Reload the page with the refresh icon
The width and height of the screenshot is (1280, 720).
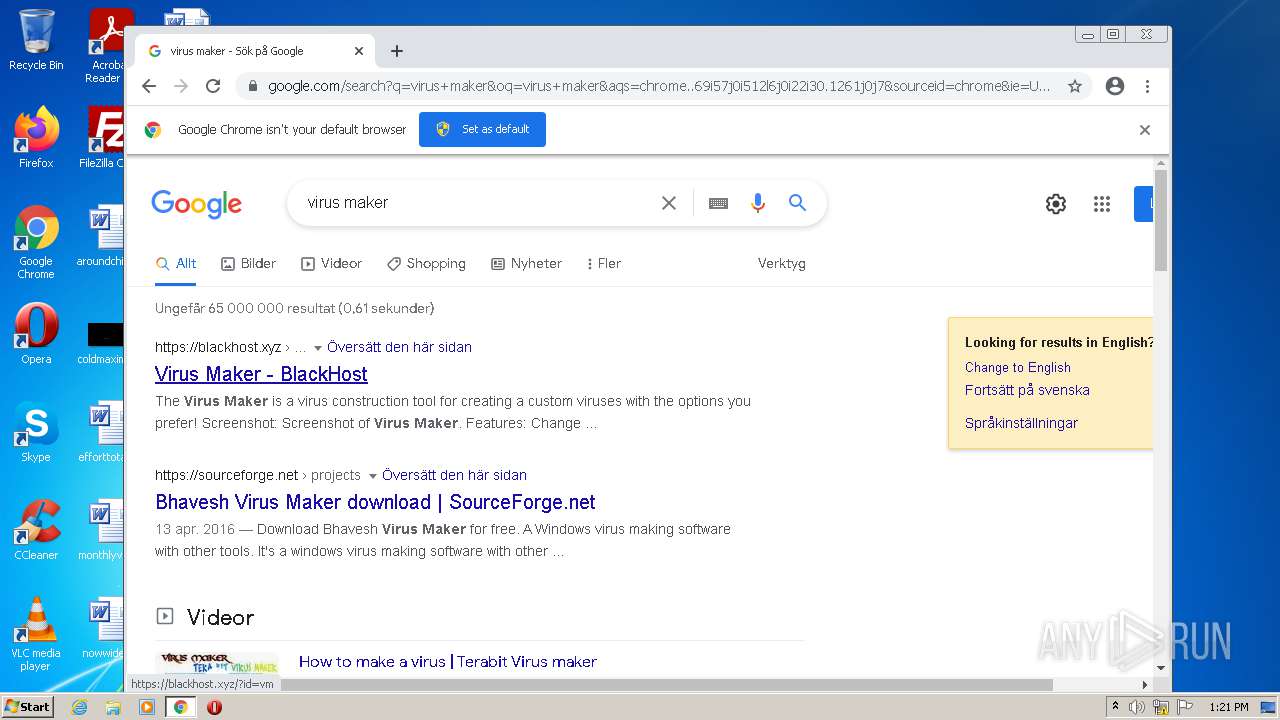(213, 86)
